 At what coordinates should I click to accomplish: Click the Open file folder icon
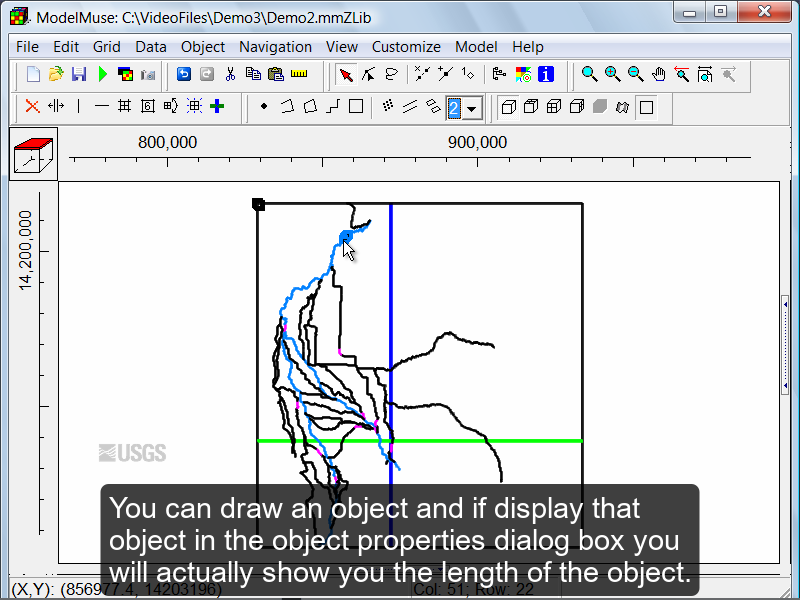click(x=56, y=74)
